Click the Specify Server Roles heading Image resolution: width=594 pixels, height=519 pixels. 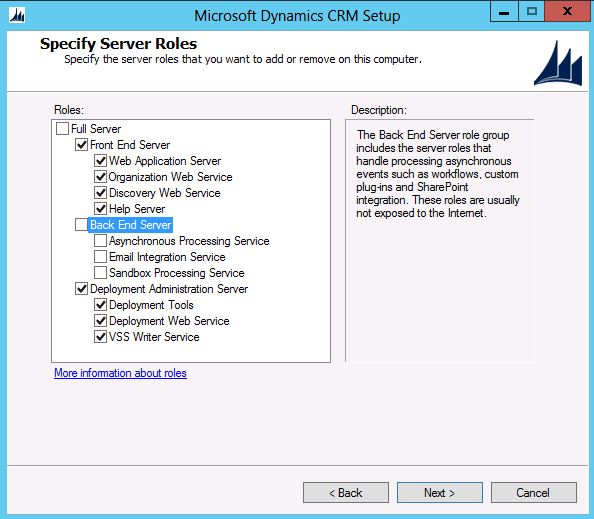point(119,44)
